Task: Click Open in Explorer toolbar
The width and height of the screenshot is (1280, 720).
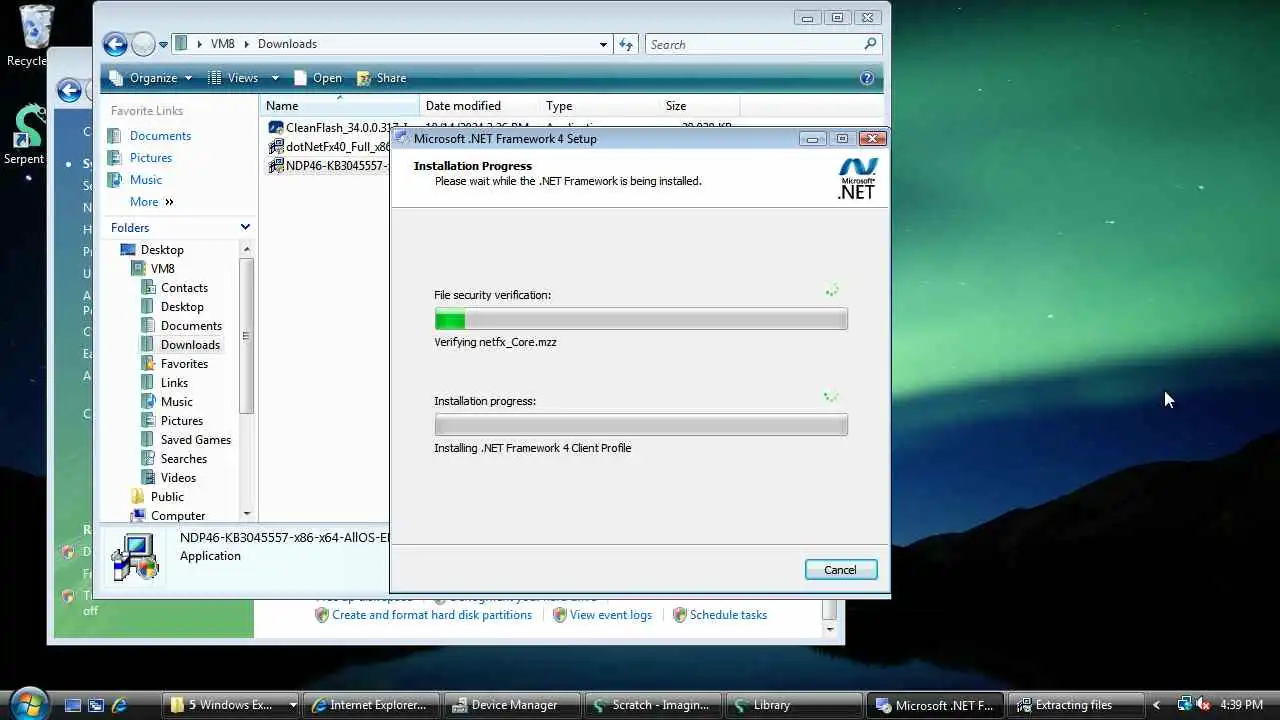Action: tap(318, 78)
